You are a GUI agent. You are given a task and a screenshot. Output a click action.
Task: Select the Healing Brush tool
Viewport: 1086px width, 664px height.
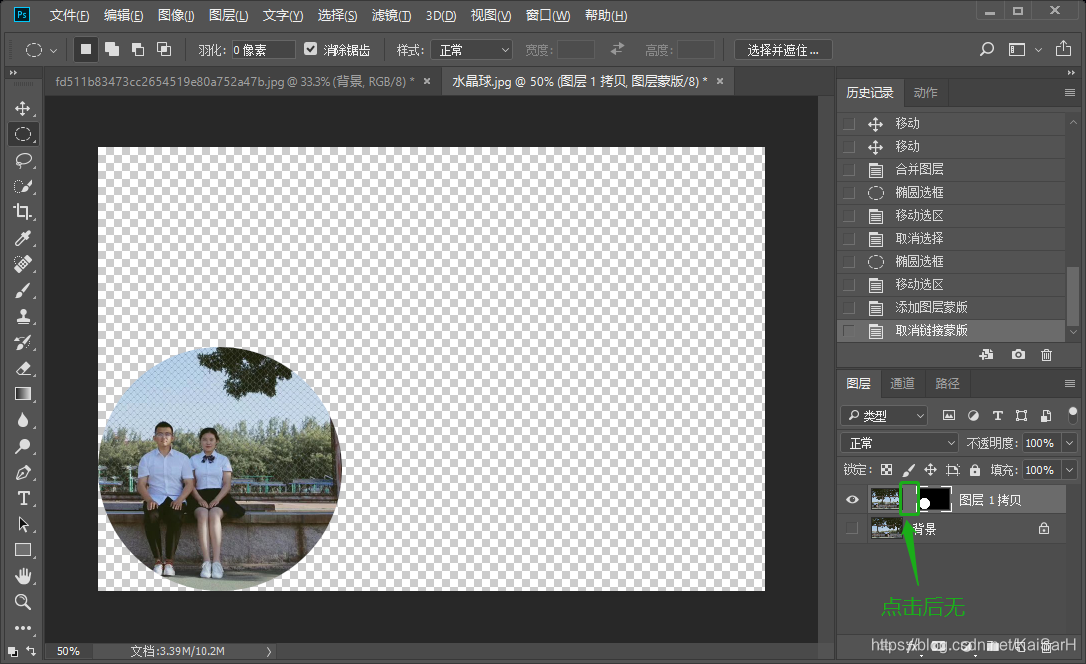tap(23, 264)
